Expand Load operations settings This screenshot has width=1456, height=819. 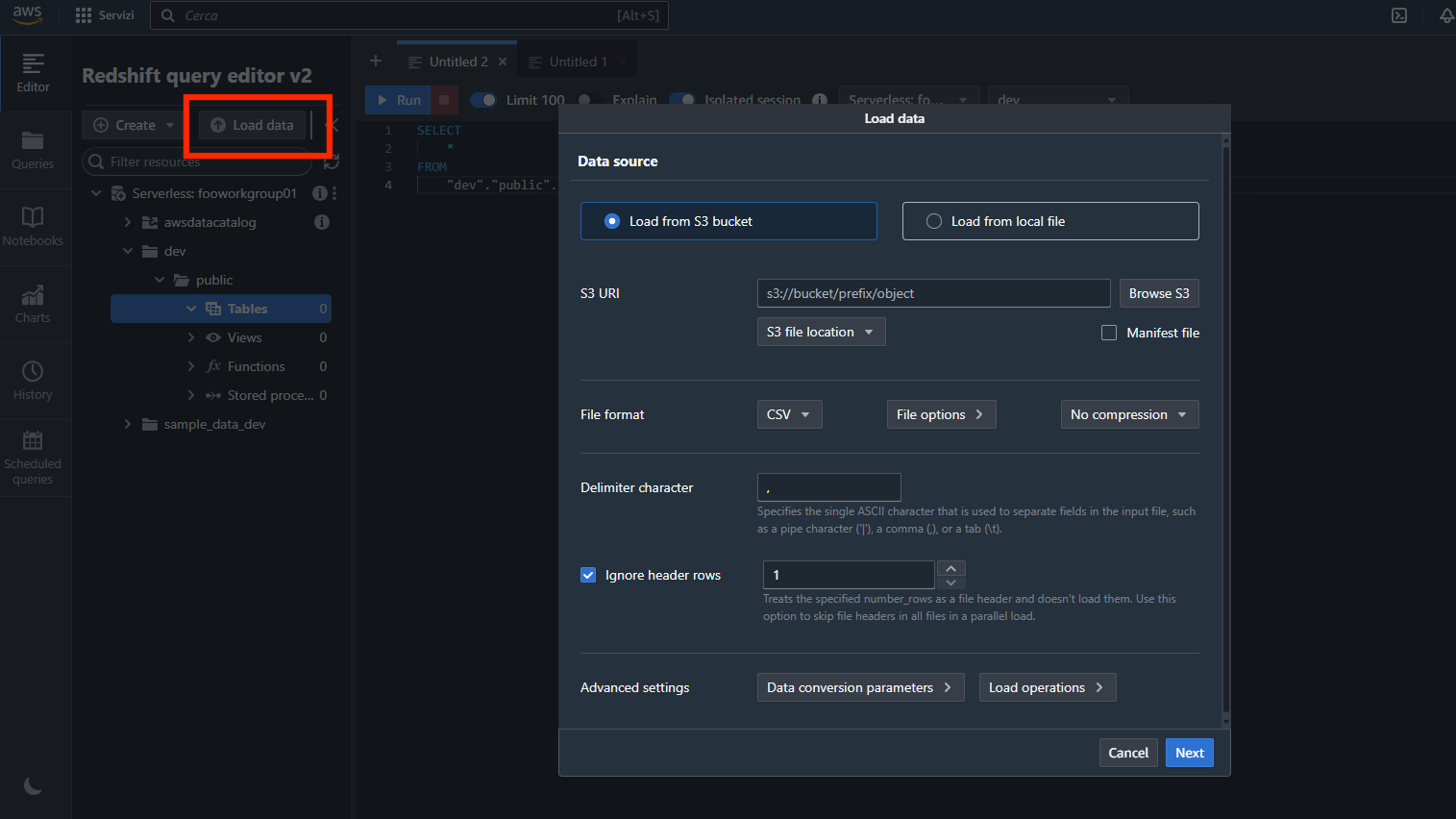coord(1048,687)
